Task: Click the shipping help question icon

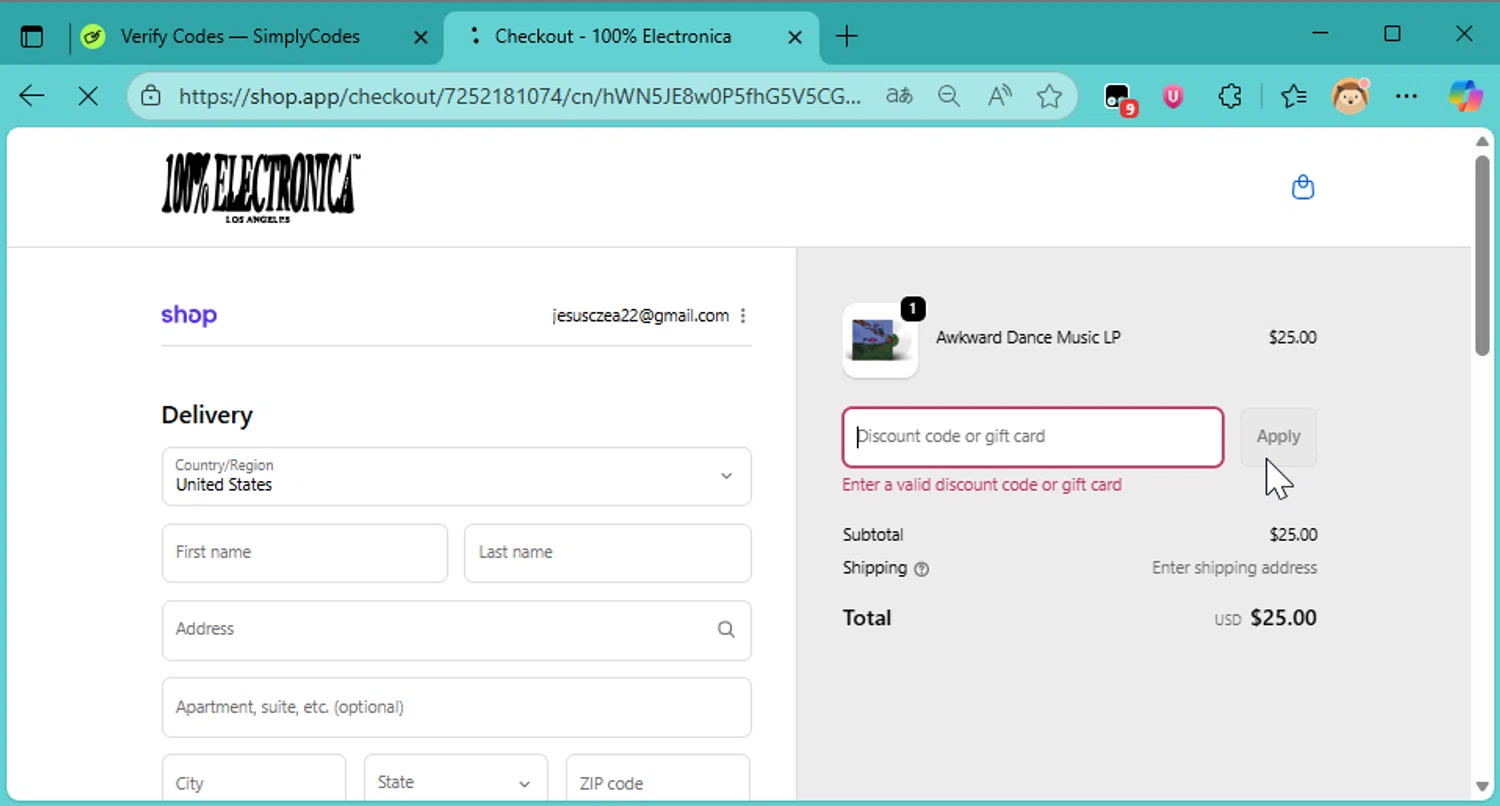Action: pyautogui.click(x=922, y=569)
